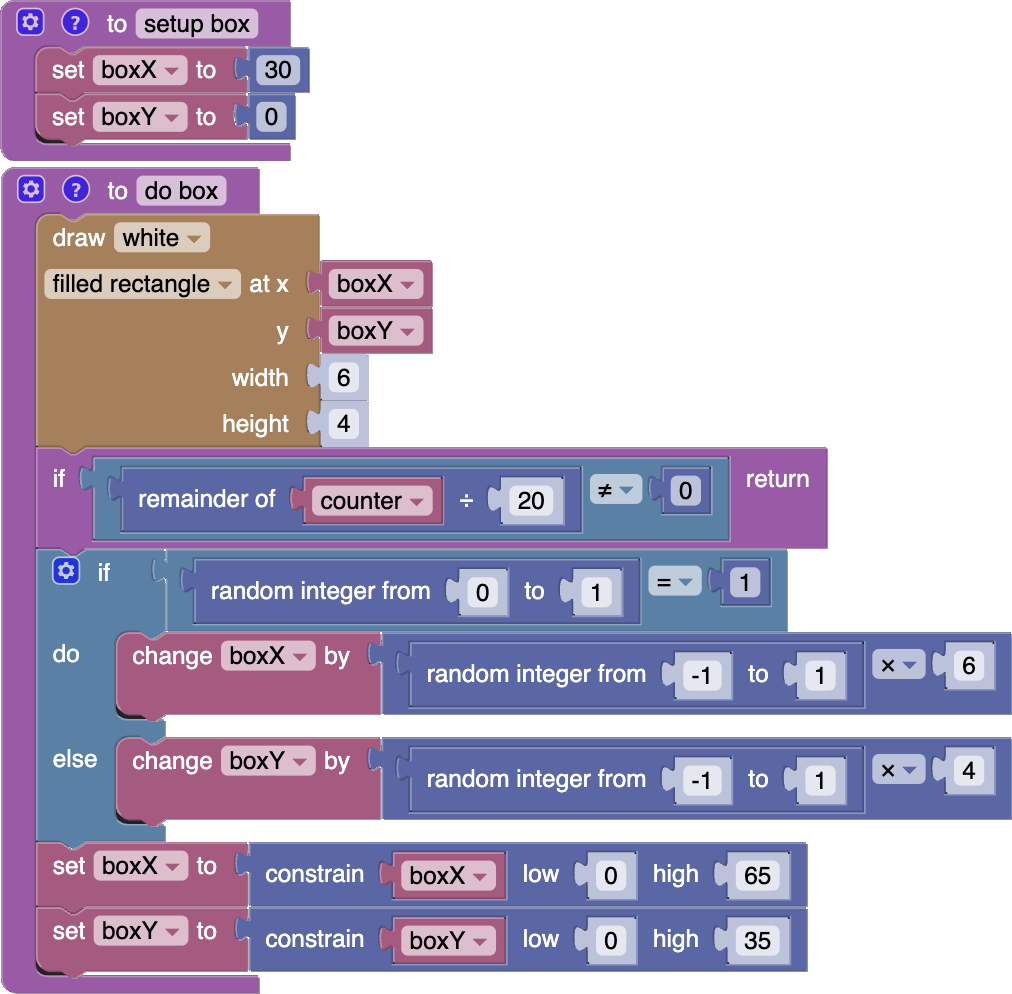The height and width of the screenshot is (994, 1012).
Task: Expand the filled rectangle shape dropdown
Action: click(x=142, y=284)
